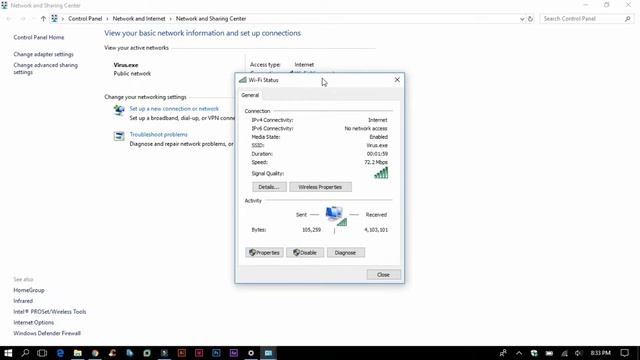Click the Control Panel breadcrumb
This screenshot has width=640, height=360.
85,19
